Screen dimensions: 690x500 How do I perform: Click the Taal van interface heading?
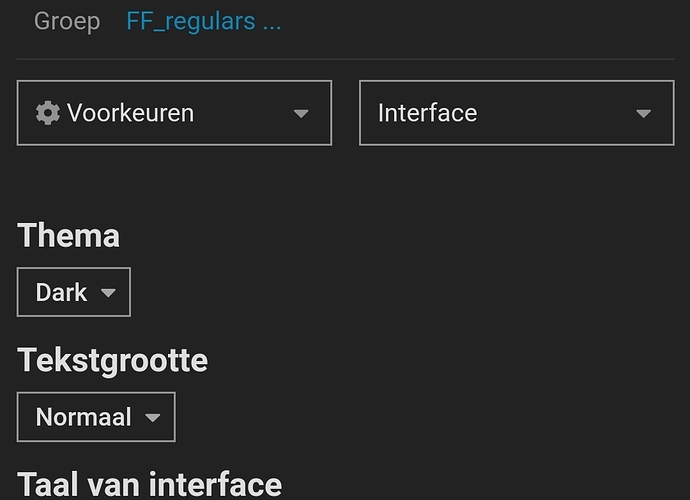click(150, 484)
